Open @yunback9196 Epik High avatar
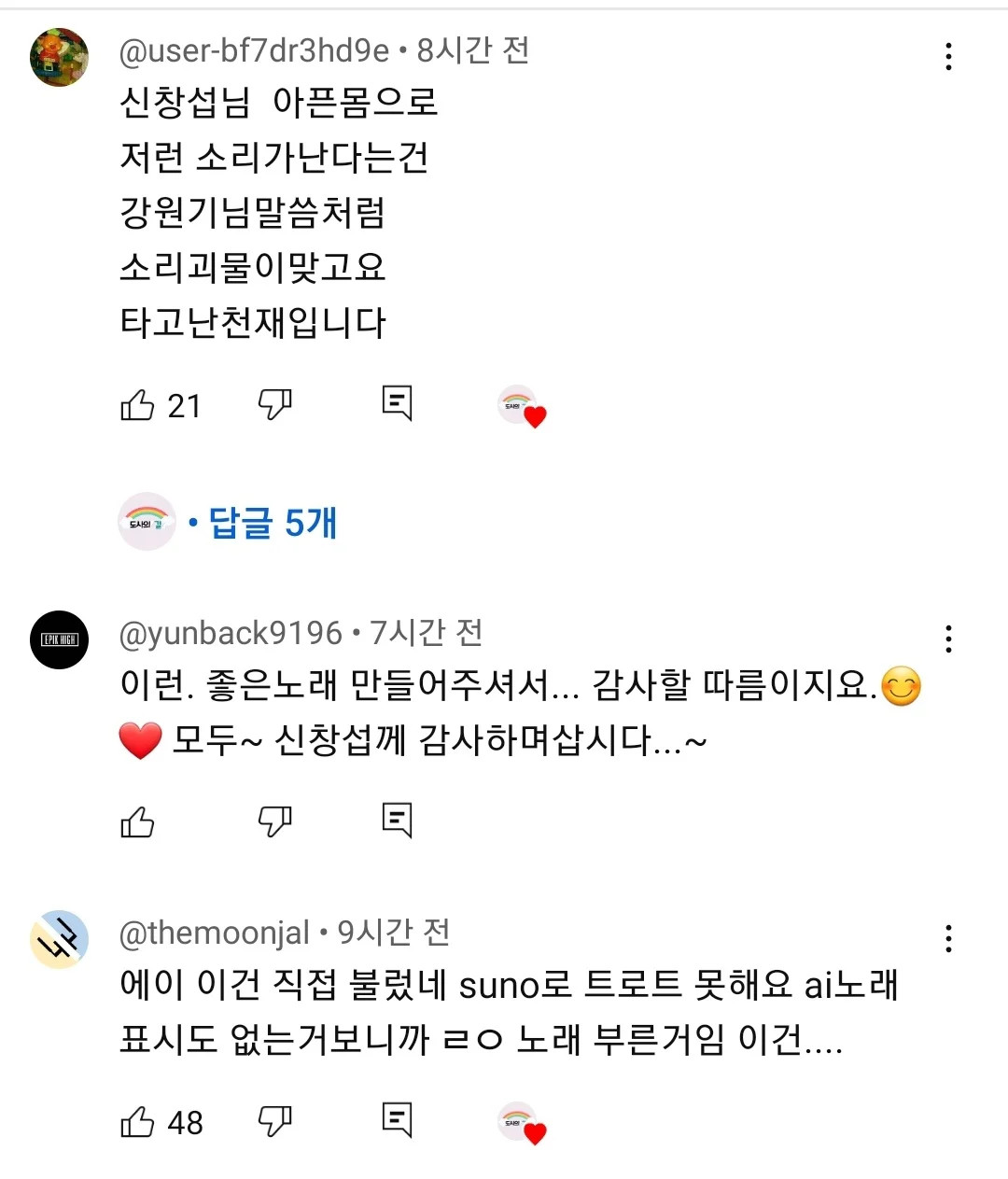Viewport: 1008px width, 1179px height. coord(60,639)
